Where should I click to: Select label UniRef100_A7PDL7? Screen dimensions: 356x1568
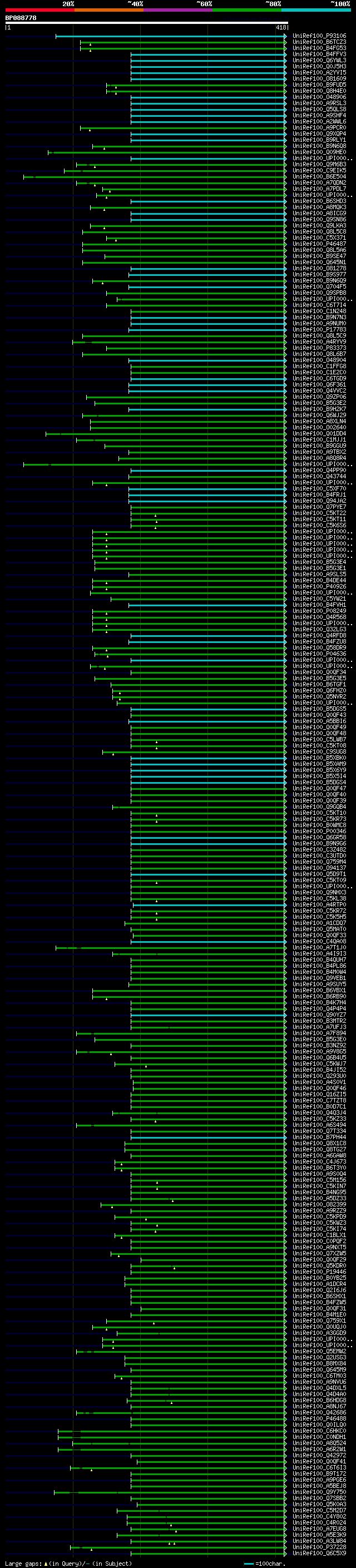(319, 189)
